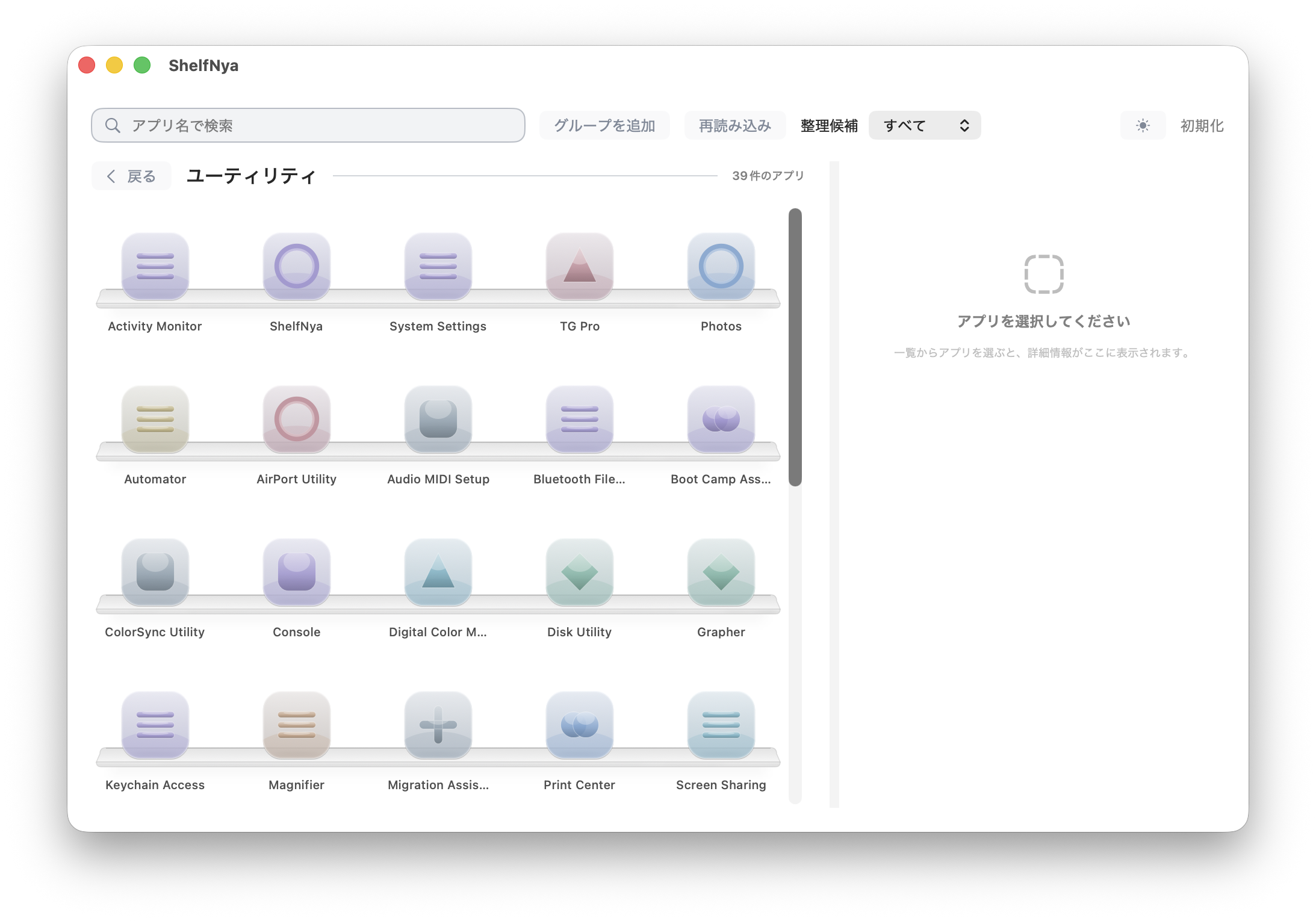Click the Magnifier app icon
The height and width of the screenshot is (921, 1316).
pyautogui.click(x=296, y=725)
